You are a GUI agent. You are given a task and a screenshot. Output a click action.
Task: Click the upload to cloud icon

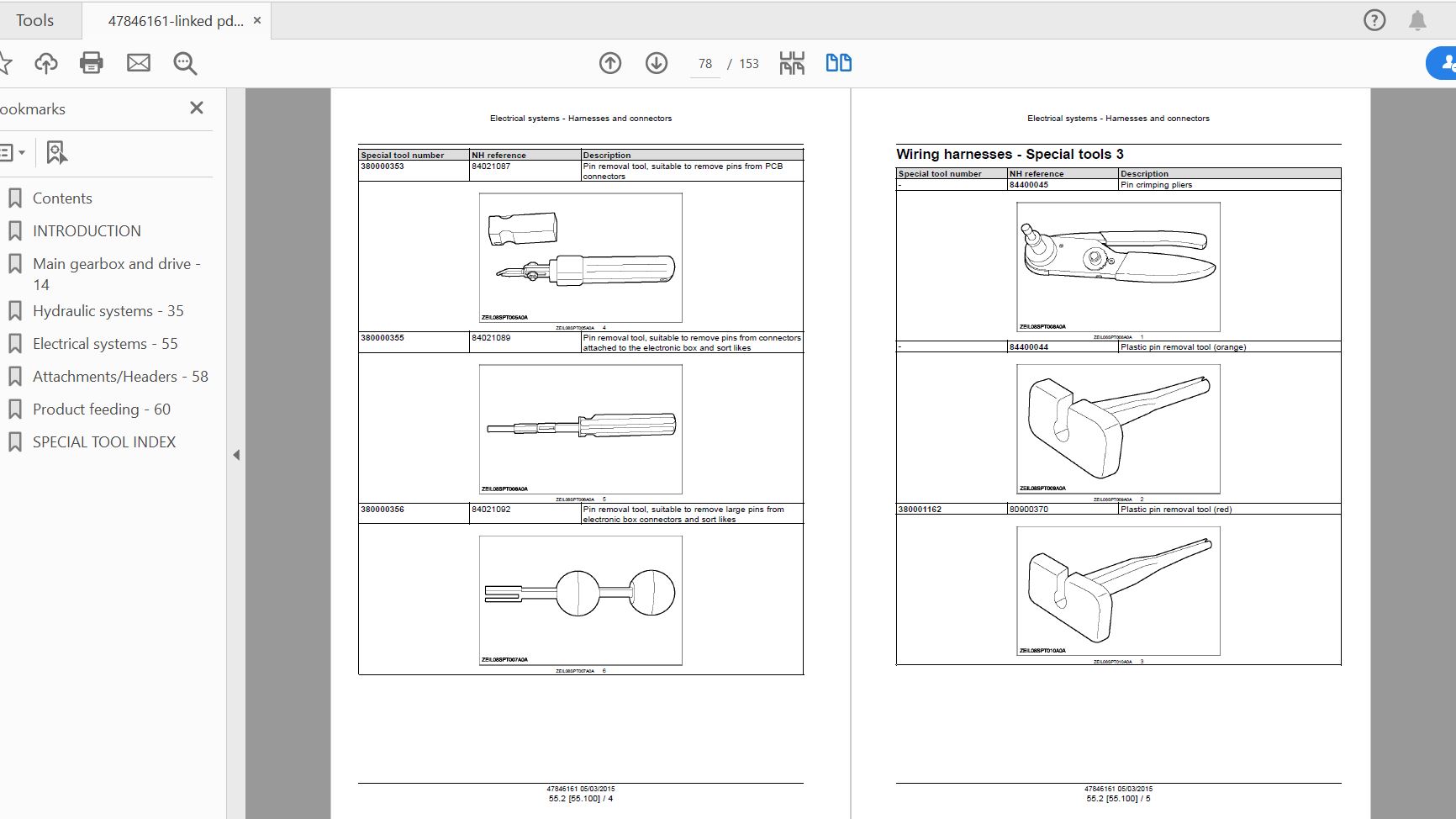coord(46,63)
